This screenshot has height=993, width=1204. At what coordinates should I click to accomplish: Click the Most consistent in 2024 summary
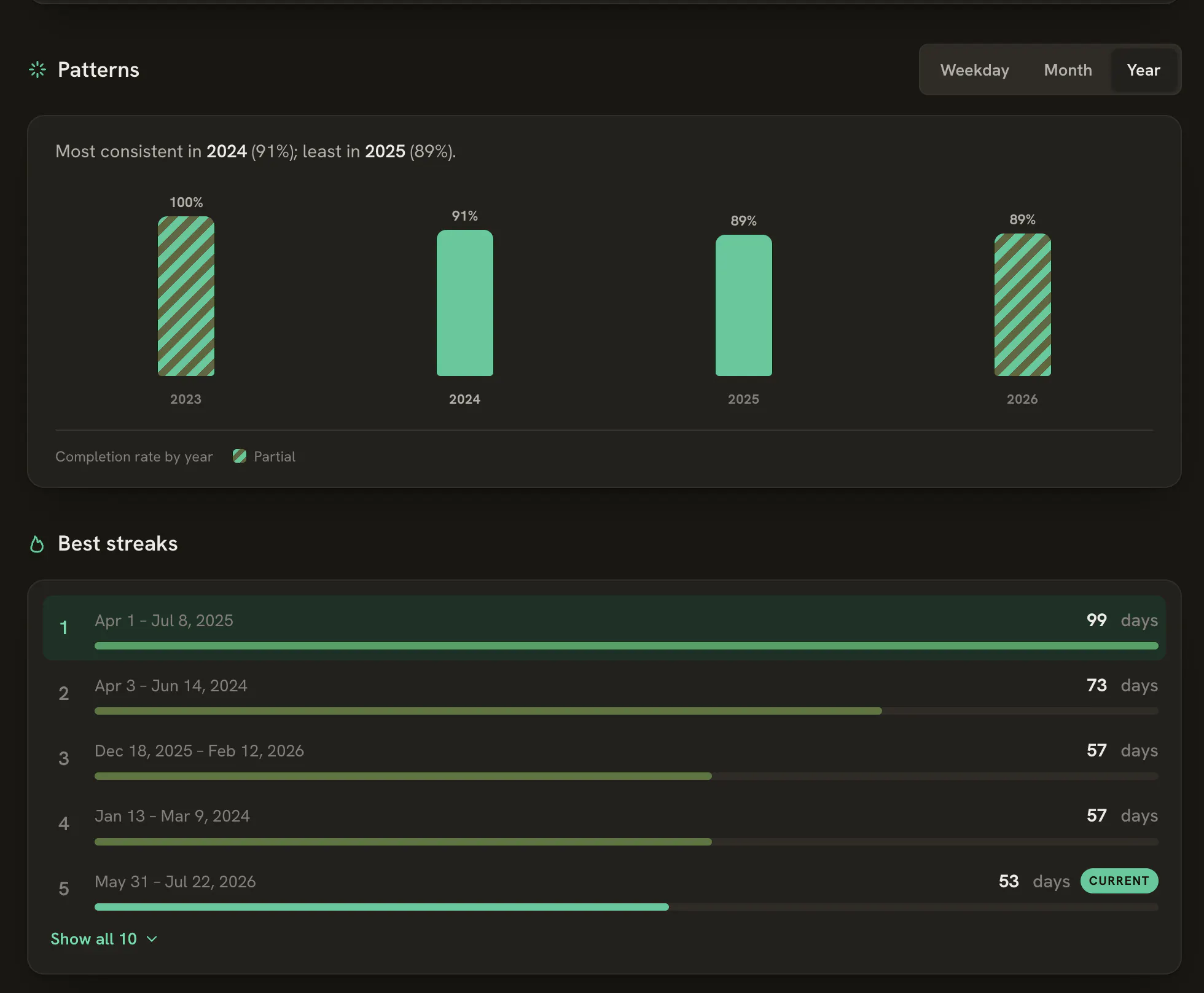pyautogui.click(x=256, y=151)
